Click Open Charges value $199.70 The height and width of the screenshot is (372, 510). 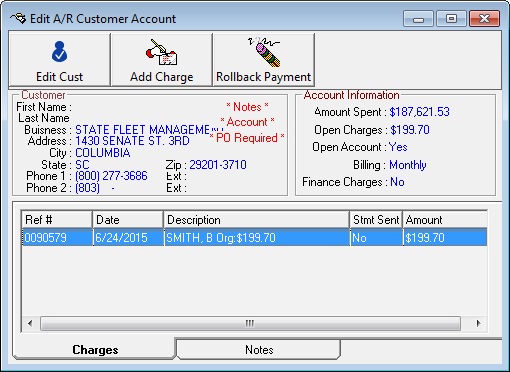click(410, 130)
